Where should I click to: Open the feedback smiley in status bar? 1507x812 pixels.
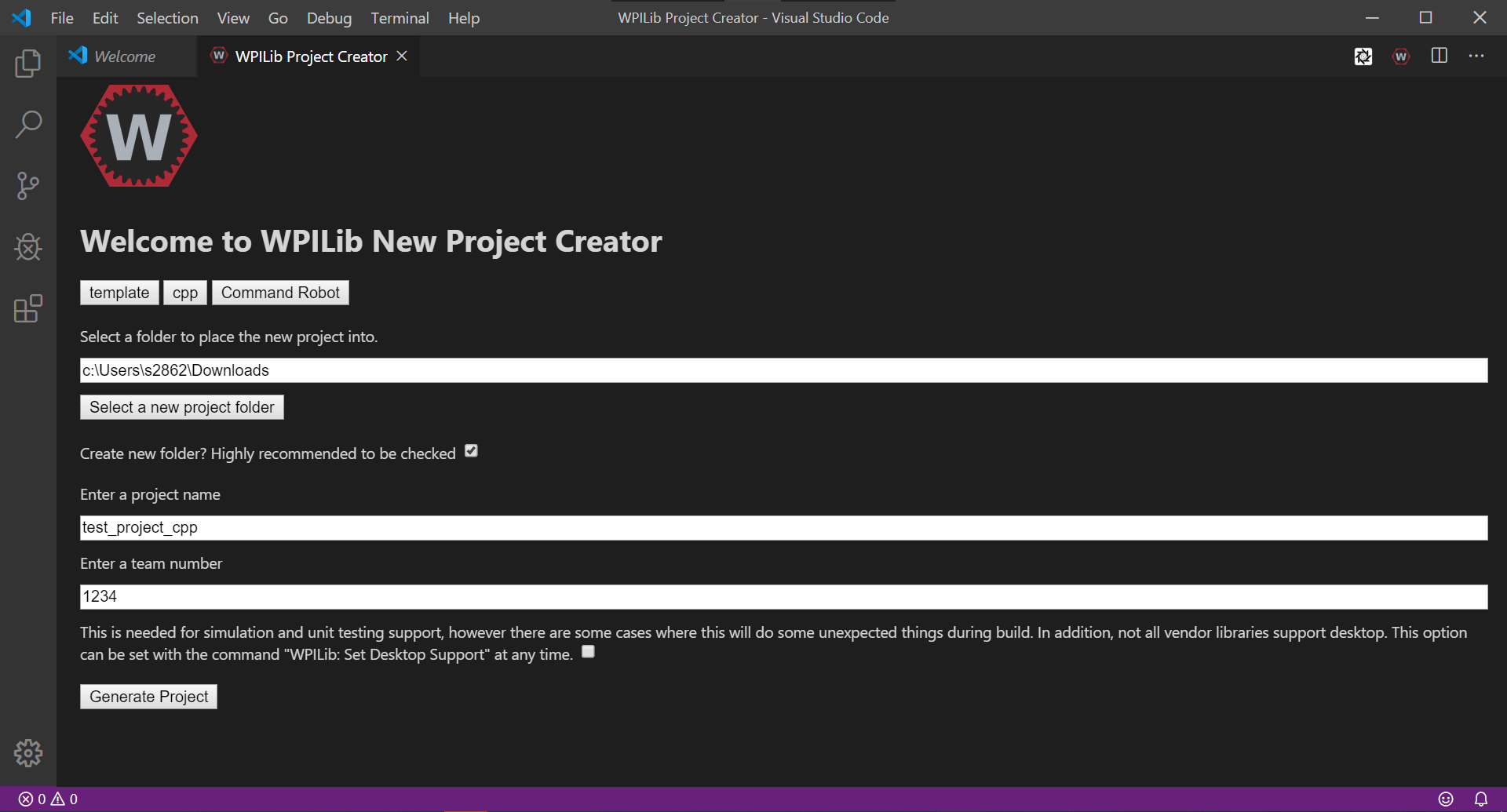pyautogui.click(x=1446, y=799)
